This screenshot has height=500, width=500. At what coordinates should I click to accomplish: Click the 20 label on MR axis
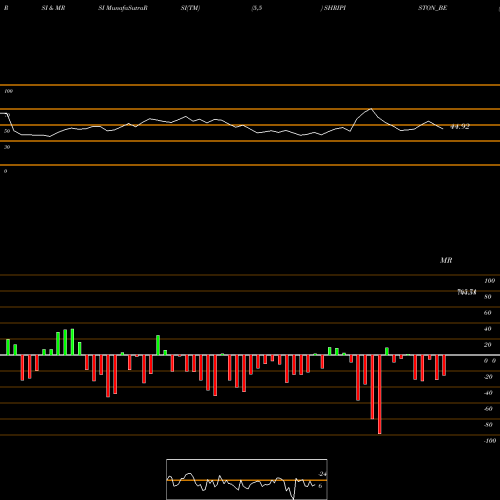pyautogui.click(x=488, y=345)
